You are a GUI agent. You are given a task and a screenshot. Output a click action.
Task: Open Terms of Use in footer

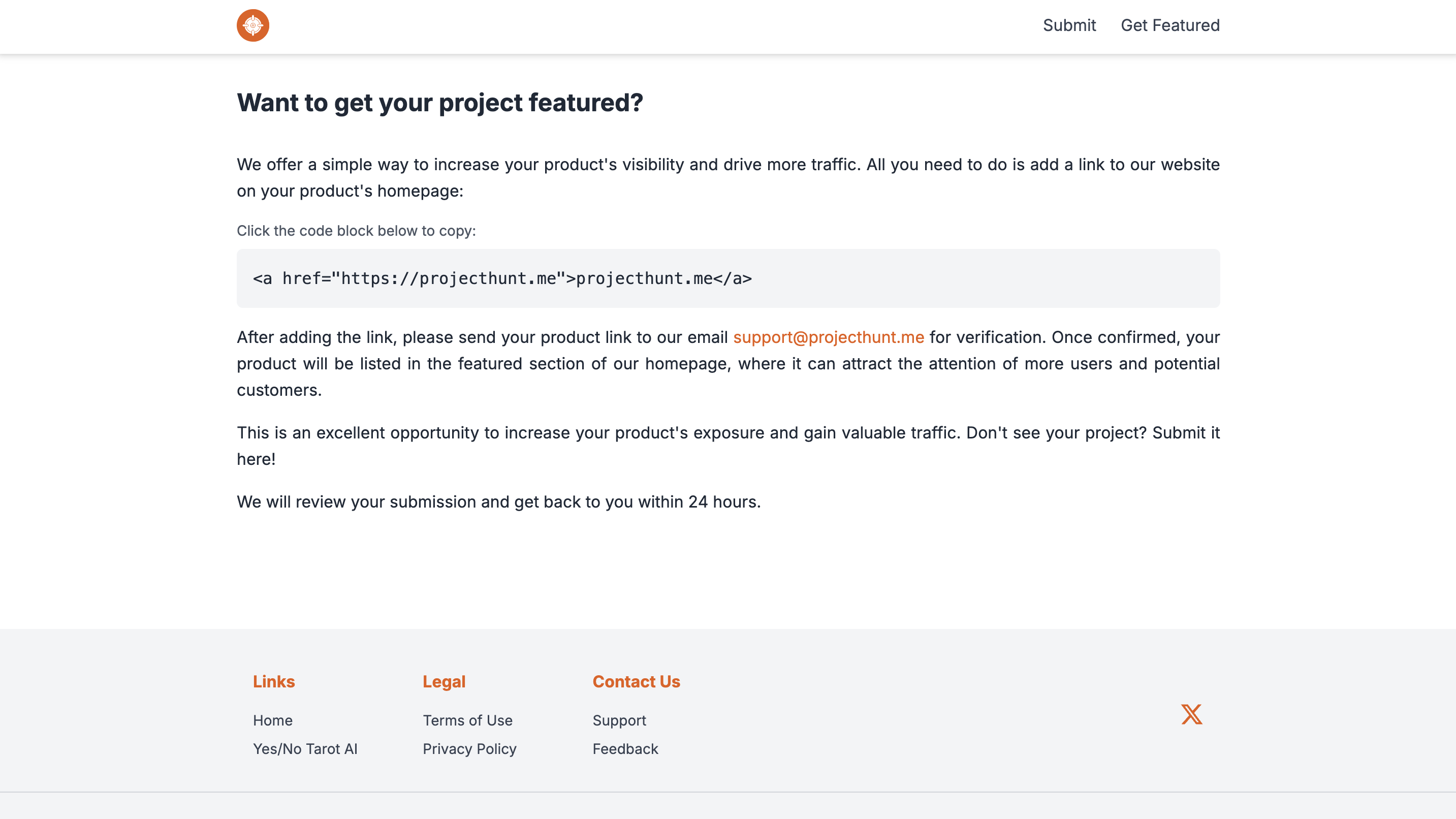pos(467,720)
